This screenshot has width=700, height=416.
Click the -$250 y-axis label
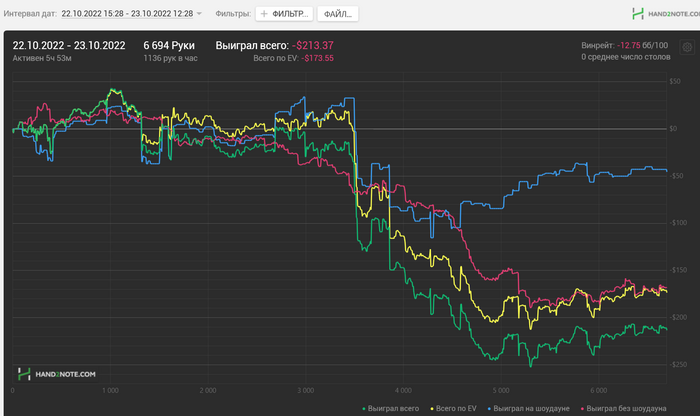(x=677, y=365)
